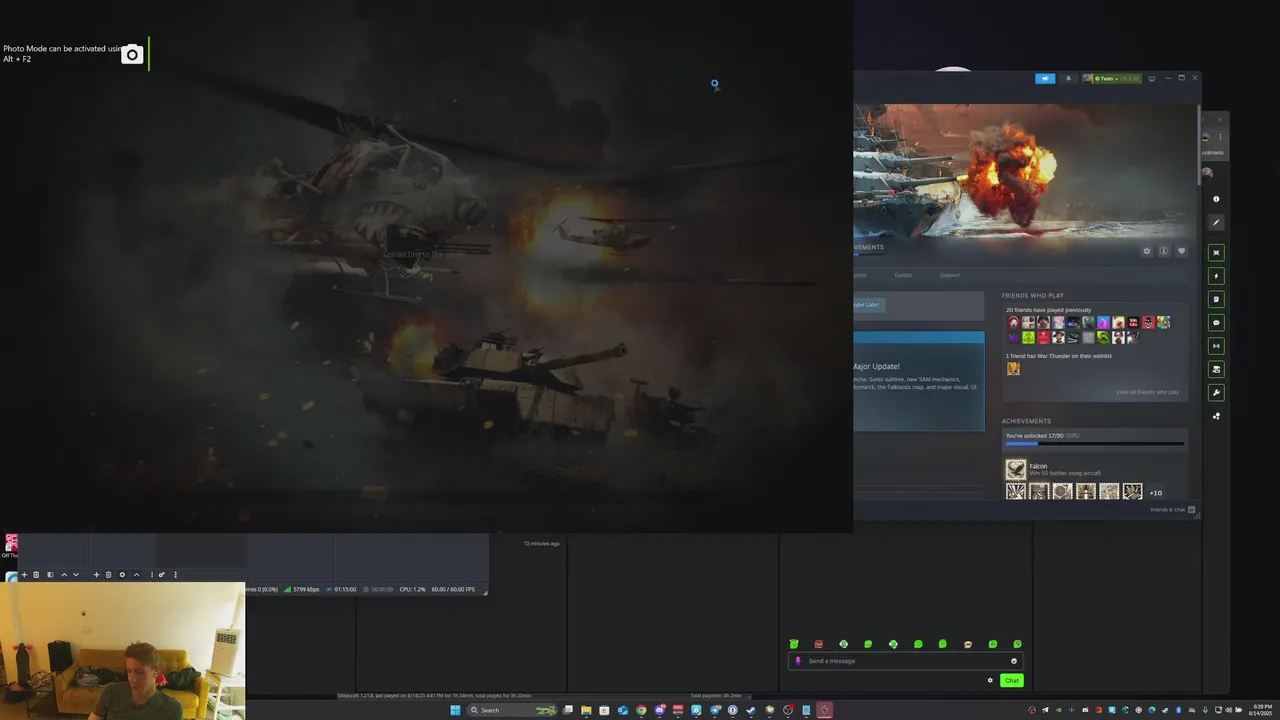
Task: Click the green chat bubble sidebar icon
Action: (1216, 323)
